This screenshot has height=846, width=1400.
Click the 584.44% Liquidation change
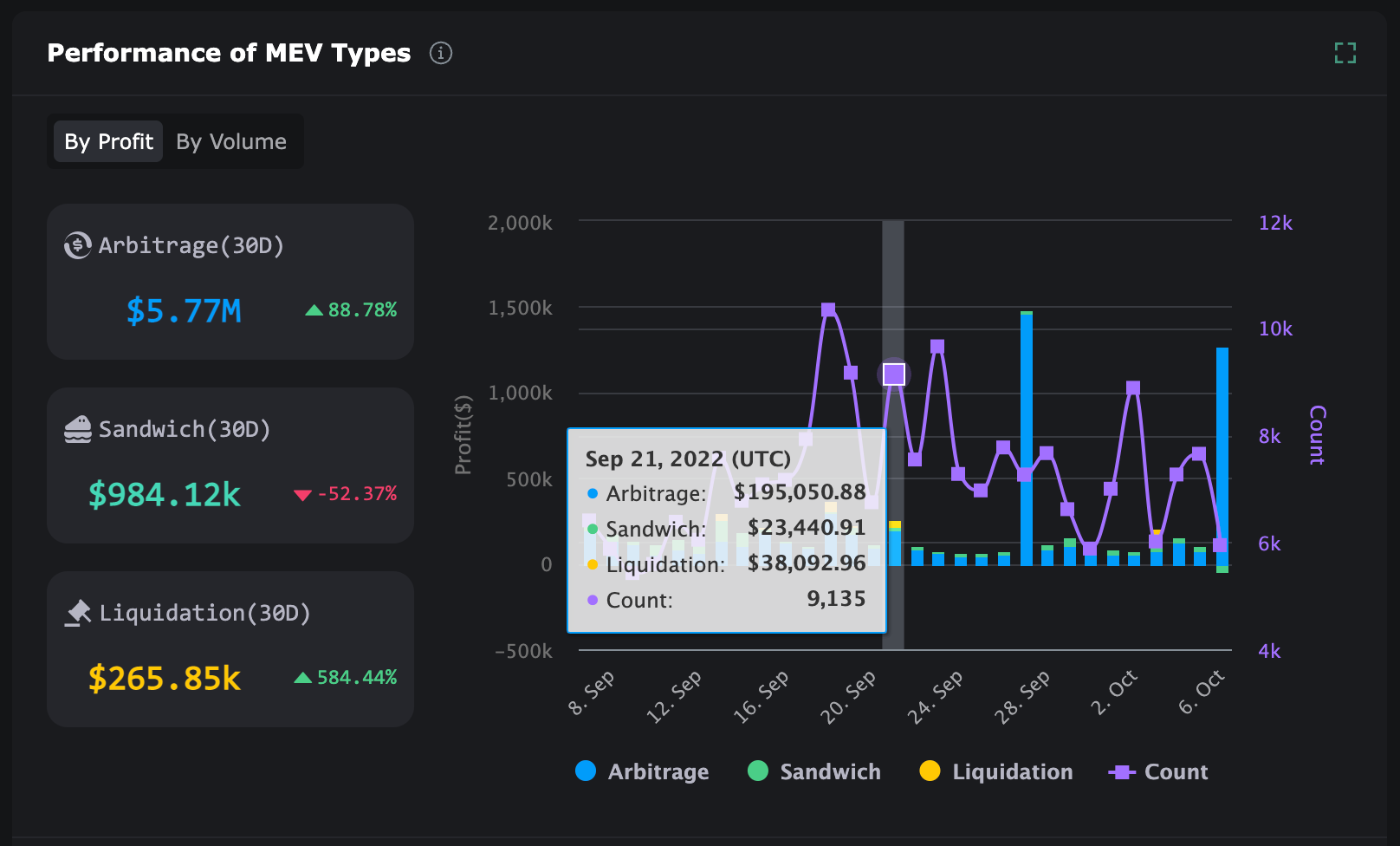coord(346,678)
